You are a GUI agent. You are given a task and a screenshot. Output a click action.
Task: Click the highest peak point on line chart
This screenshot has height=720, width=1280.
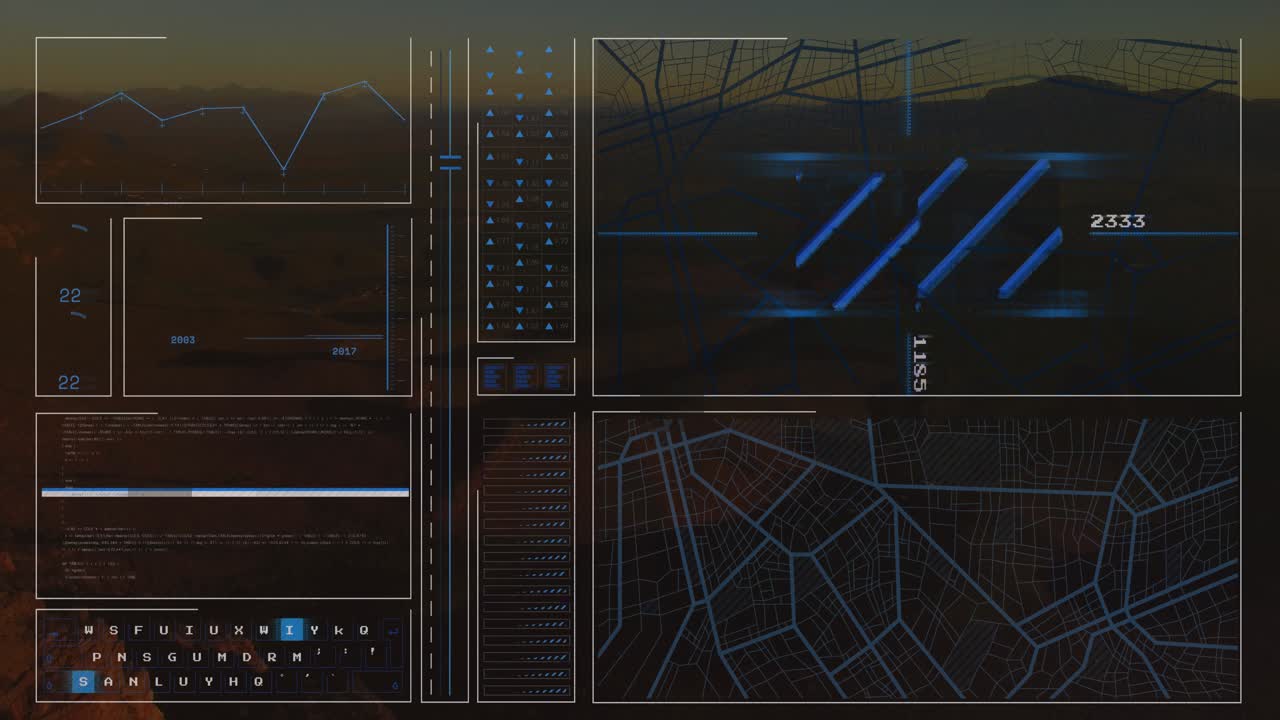pyautogui.click(x=364, y=83)
